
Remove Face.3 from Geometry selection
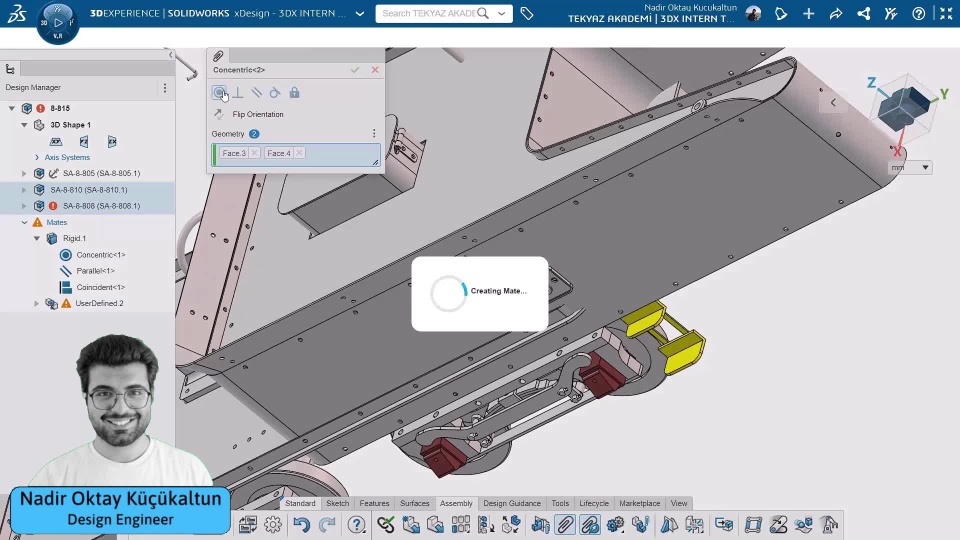(x=254, y=153)
